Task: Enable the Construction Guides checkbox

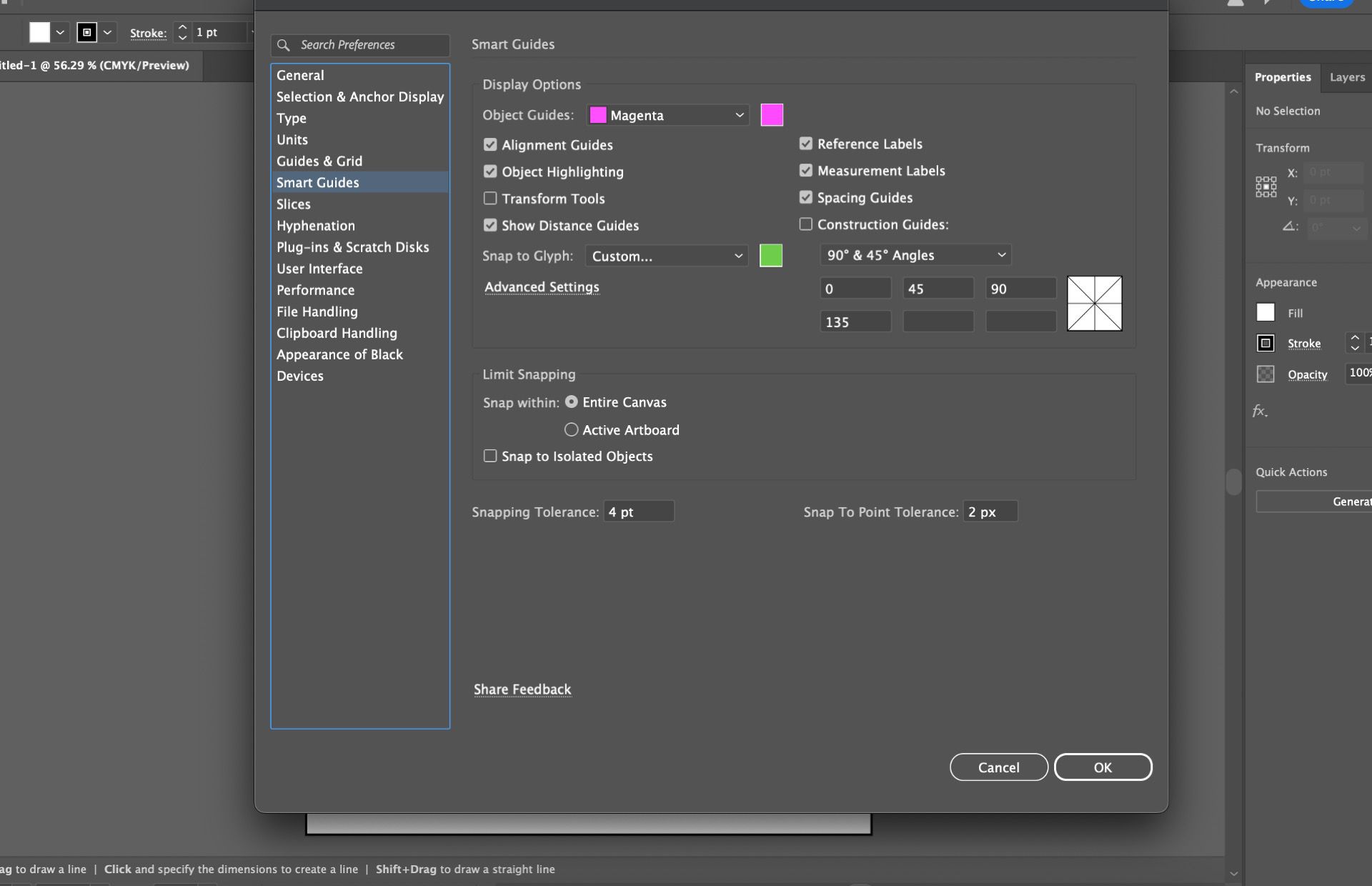Action: click(x=805, y=224)
